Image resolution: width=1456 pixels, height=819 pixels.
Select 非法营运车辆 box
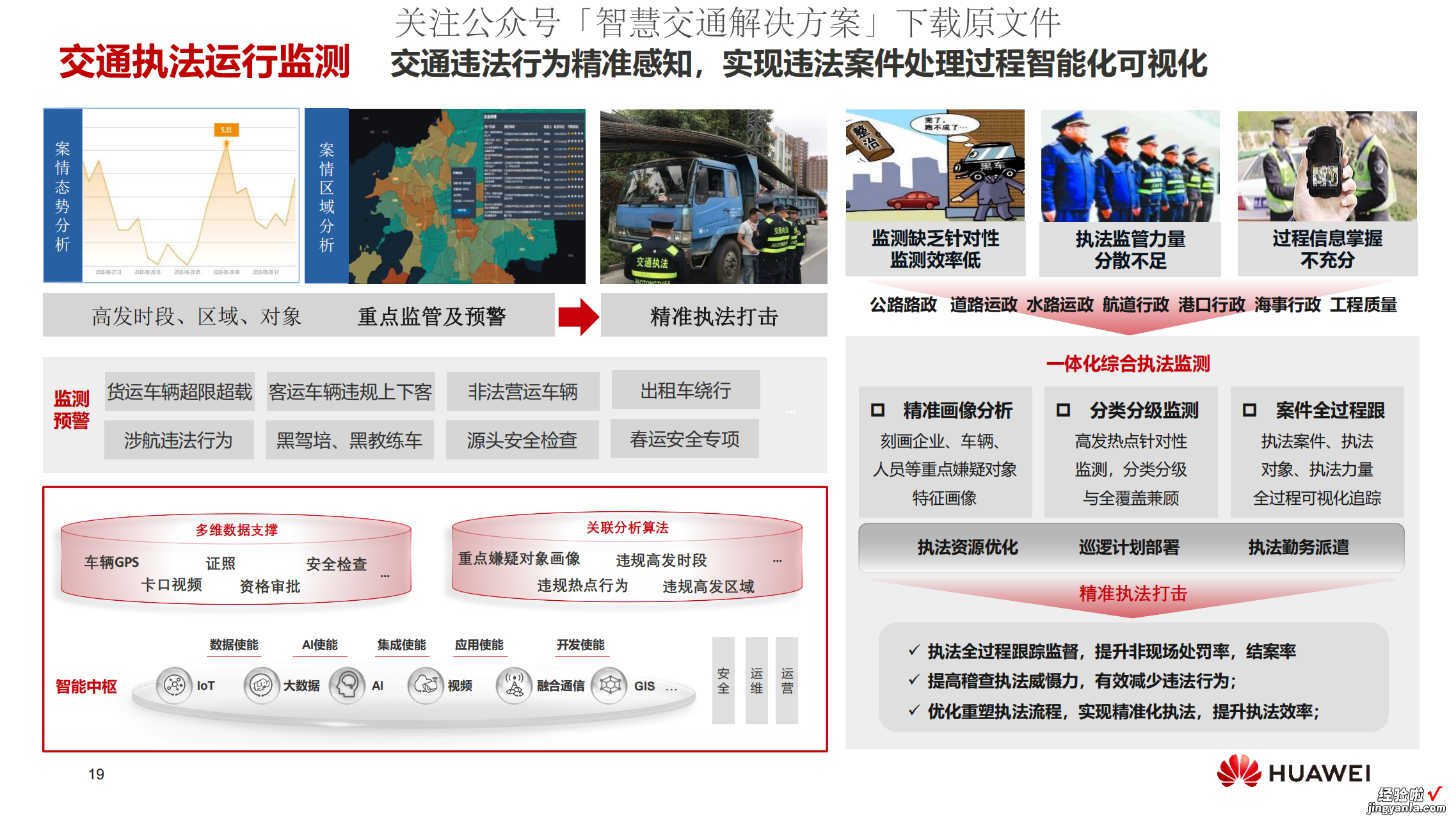[523, 391]
